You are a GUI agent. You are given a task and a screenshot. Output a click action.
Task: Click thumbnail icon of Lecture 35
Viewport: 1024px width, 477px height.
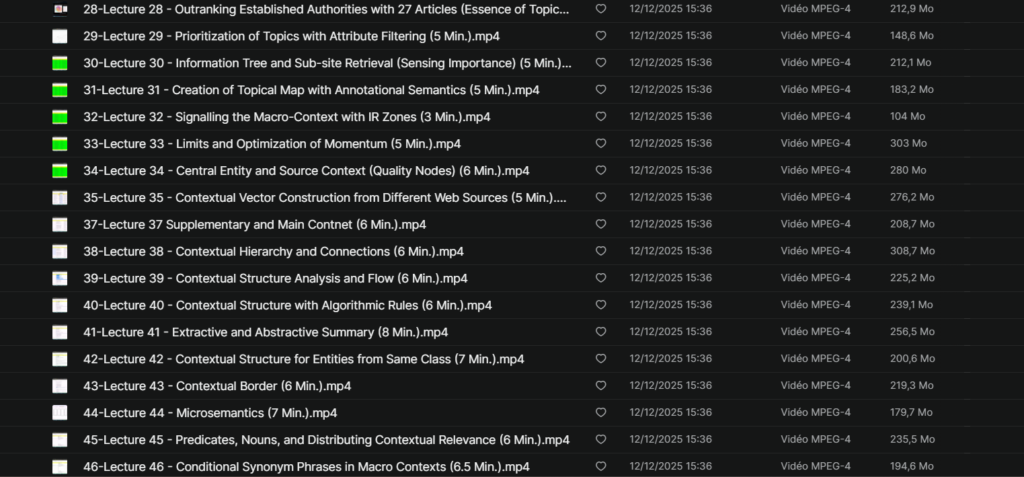[60, 197]
